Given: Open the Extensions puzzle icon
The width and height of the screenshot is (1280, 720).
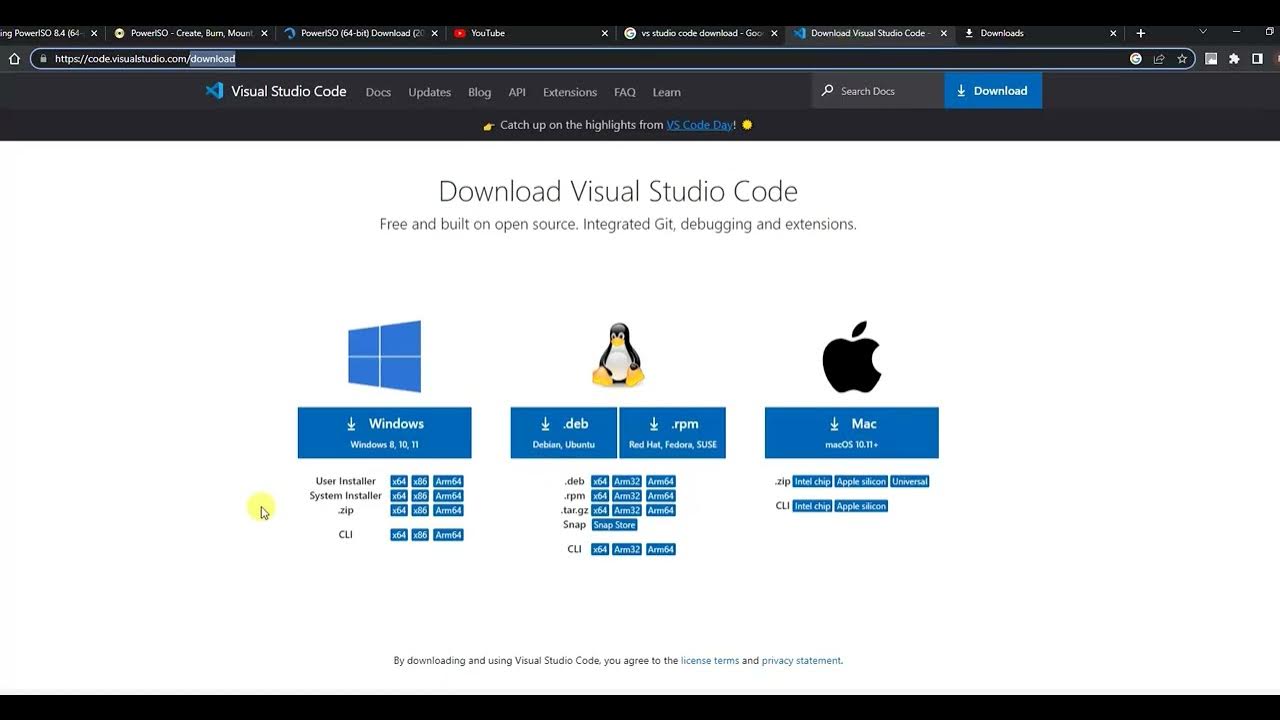Looking at the screenshot, I should 1234,59.
